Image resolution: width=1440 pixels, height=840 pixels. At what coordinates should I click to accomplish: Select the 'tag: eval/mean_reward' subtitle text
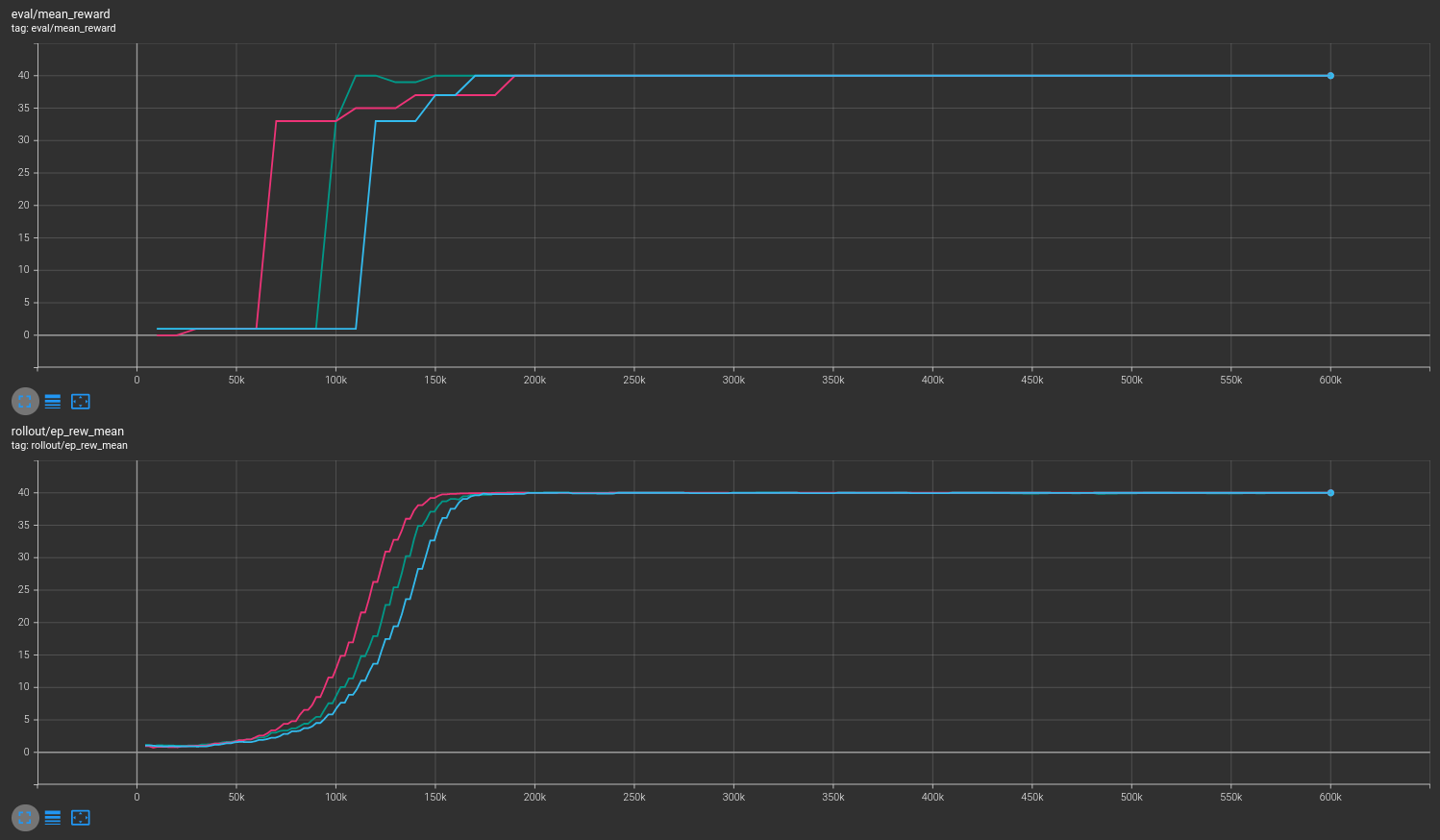(63, 29)
